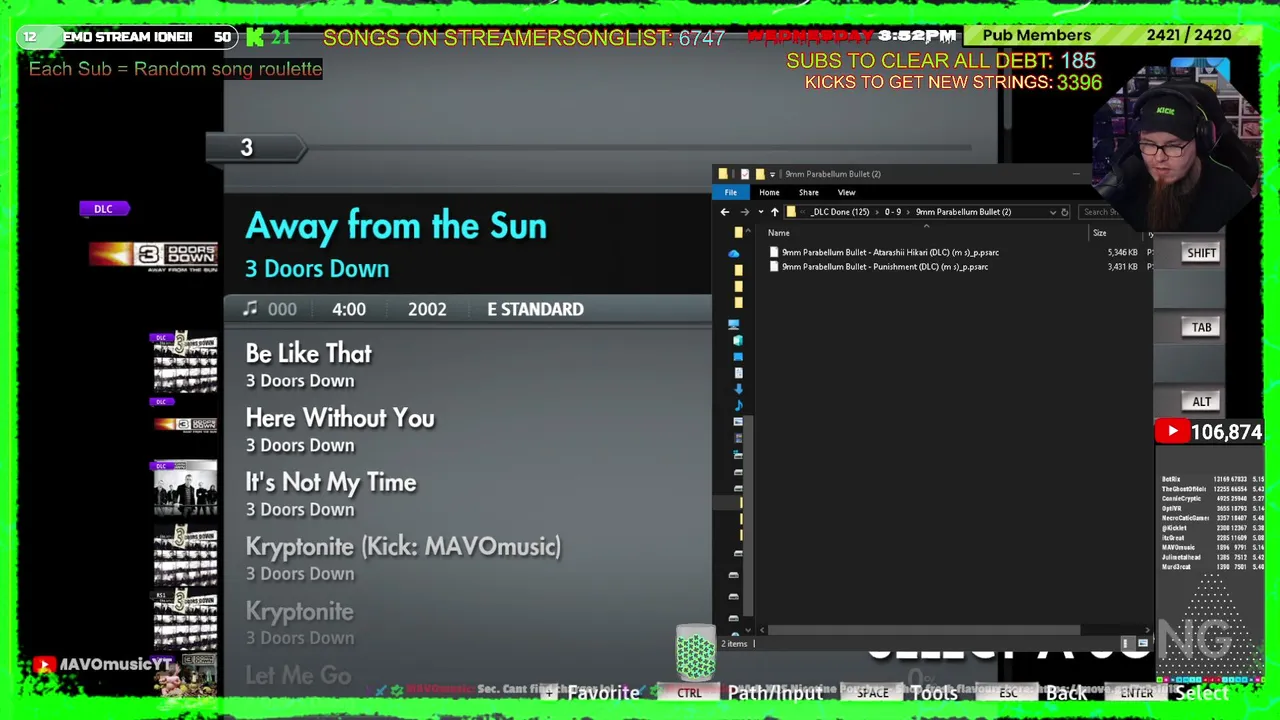The image size is (1280, 720).
Task: Expand chevron after 0 - 9 breadcrumb
Action: [x=908, y=212]
